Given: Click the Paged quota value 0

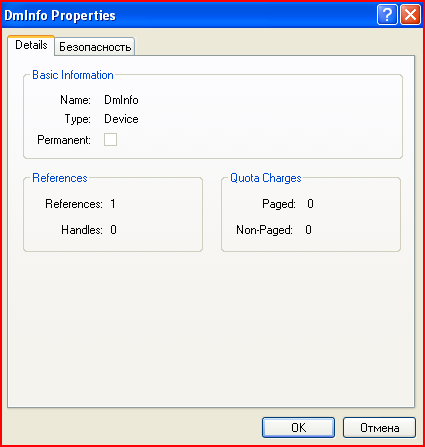Looking at the screenshot, I should [310, 204].
